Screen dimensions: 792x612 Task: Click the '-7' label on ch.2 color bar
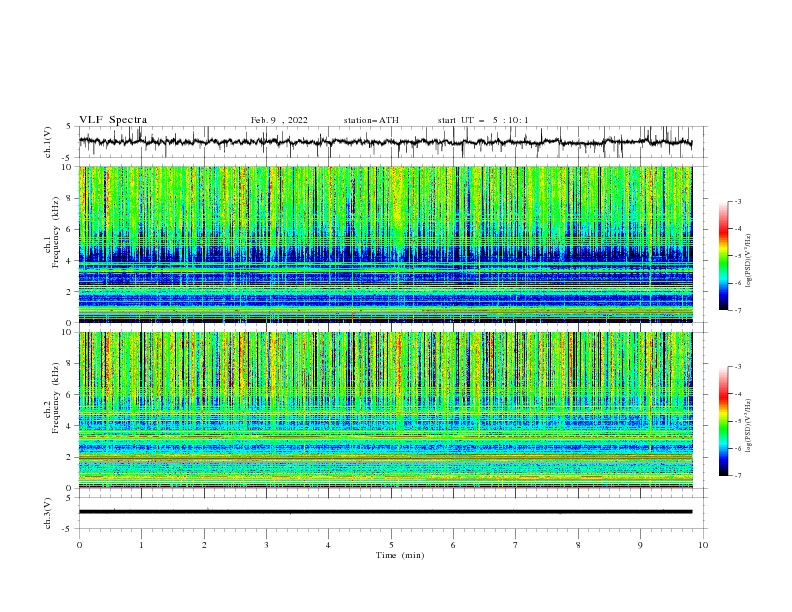pyautogui.click(x=737, y=475)
